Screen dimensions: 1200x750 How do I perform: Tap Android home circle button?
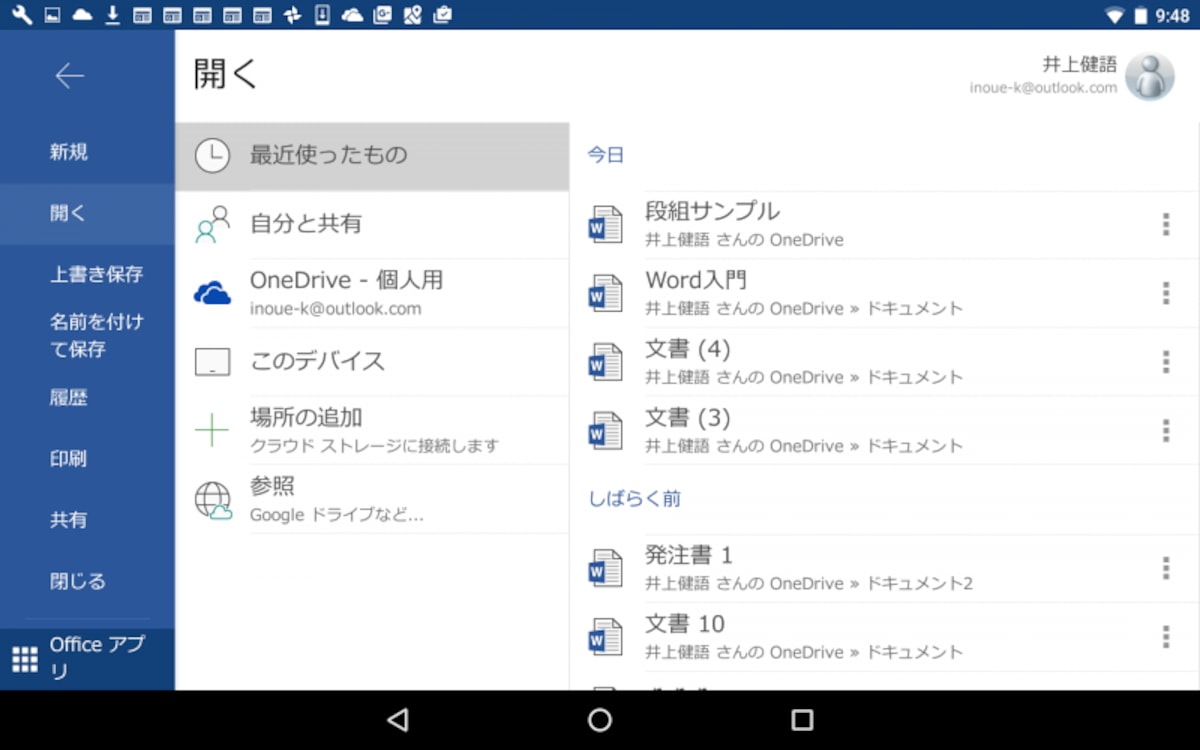[x=600, y=720]
